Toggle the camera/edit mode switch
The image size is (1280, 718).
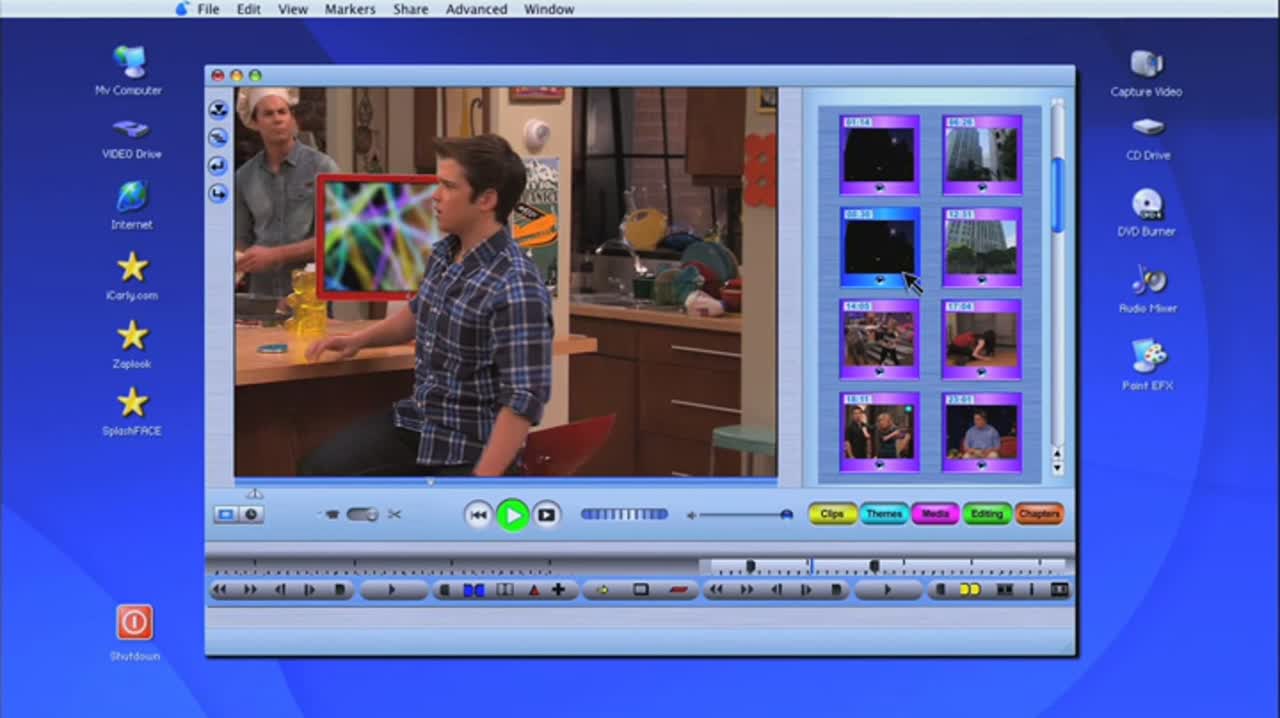[x=362, y=514]
